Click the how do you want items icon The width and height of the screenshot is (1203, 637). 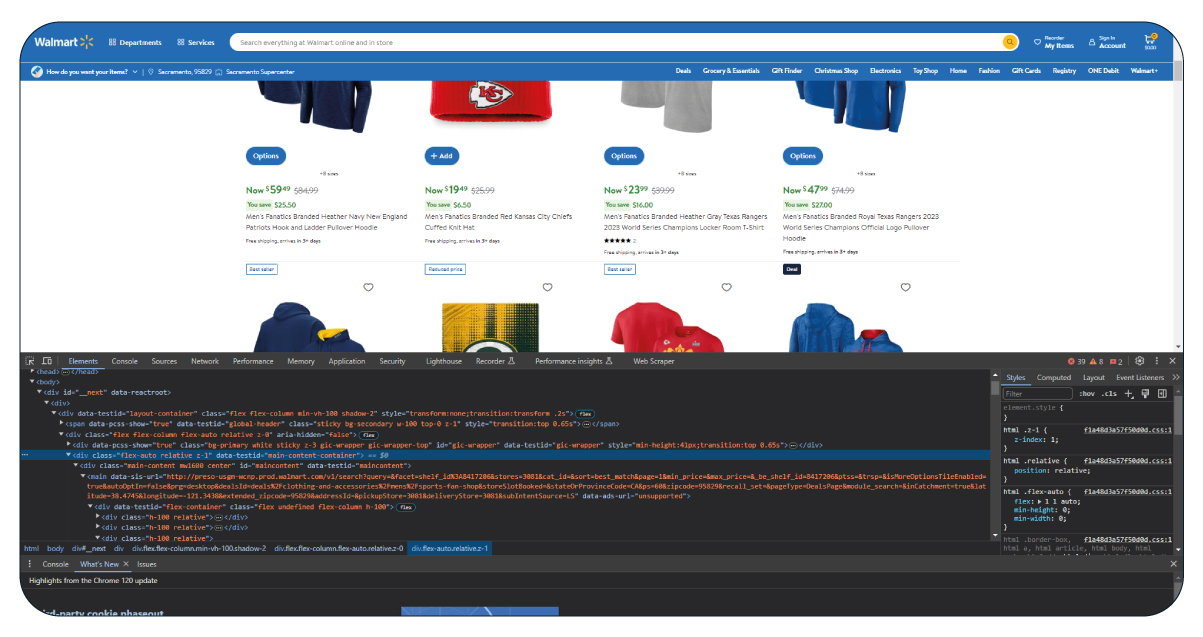pos(37,71)
